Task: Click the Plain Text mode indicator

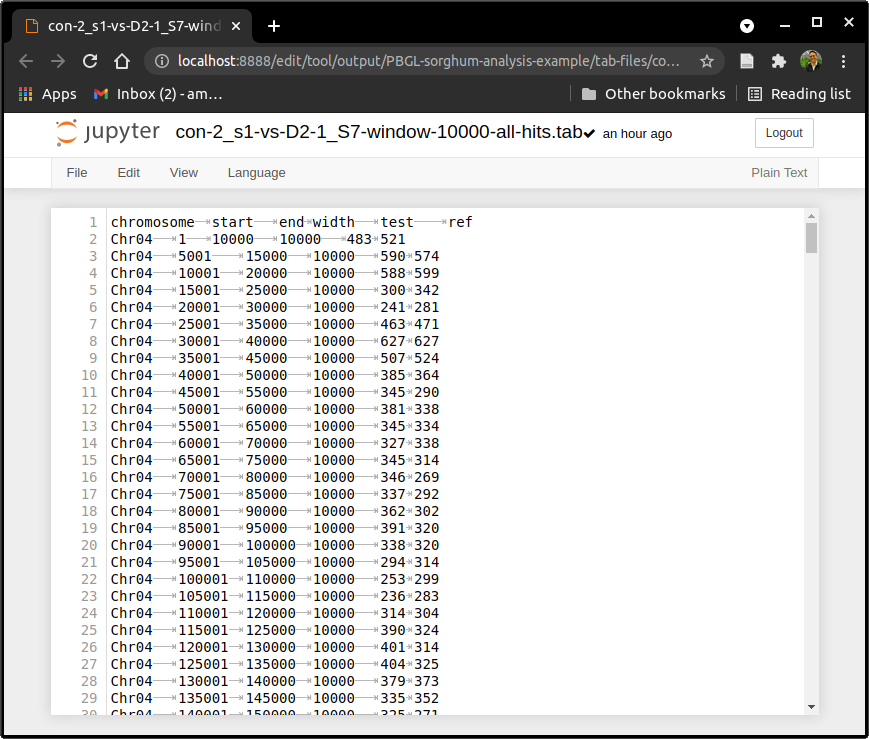Action: [779, 173]
